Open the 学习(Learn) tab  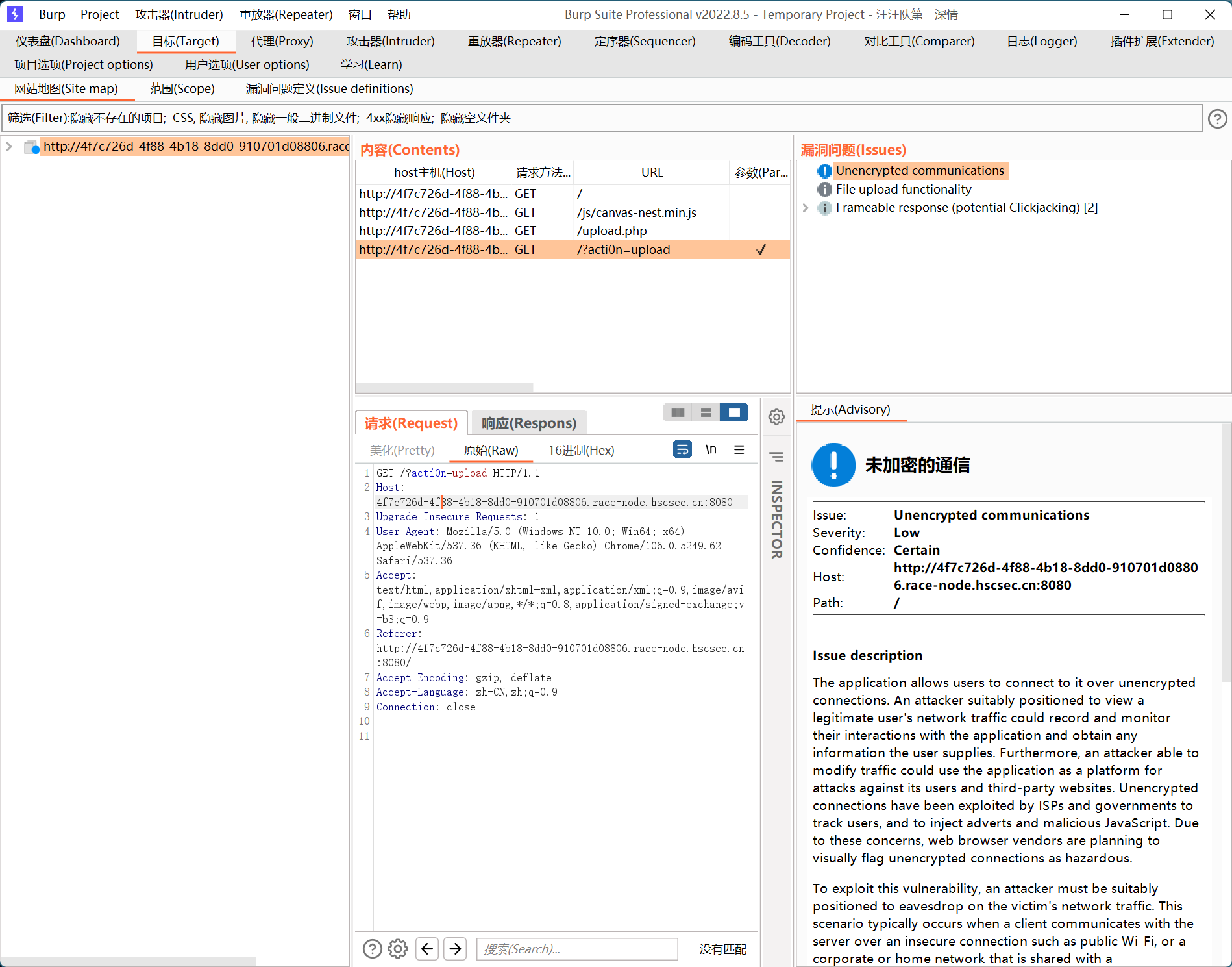371,65
